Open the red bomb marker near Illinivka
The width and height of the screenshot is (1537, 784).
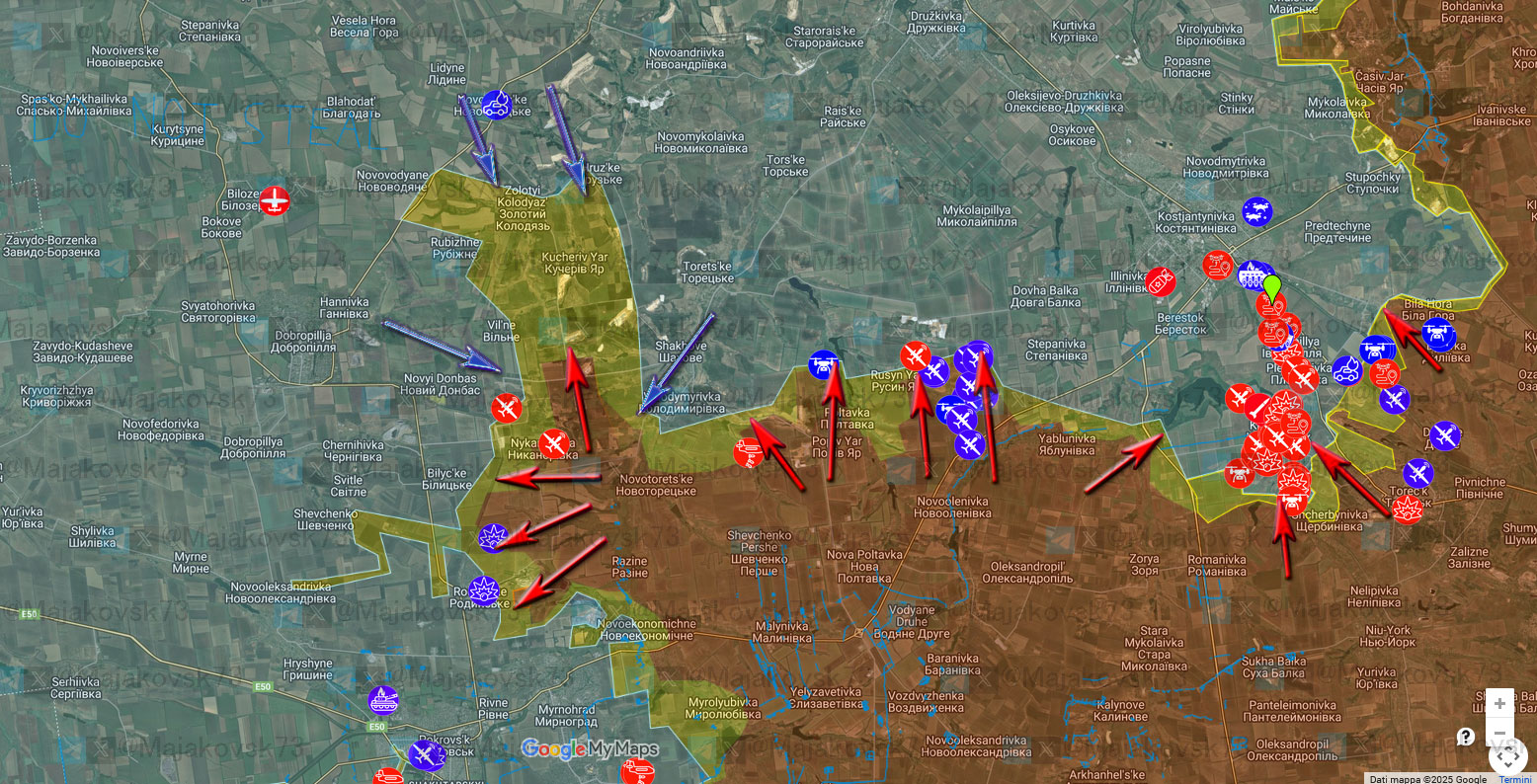click(1161, 281)
